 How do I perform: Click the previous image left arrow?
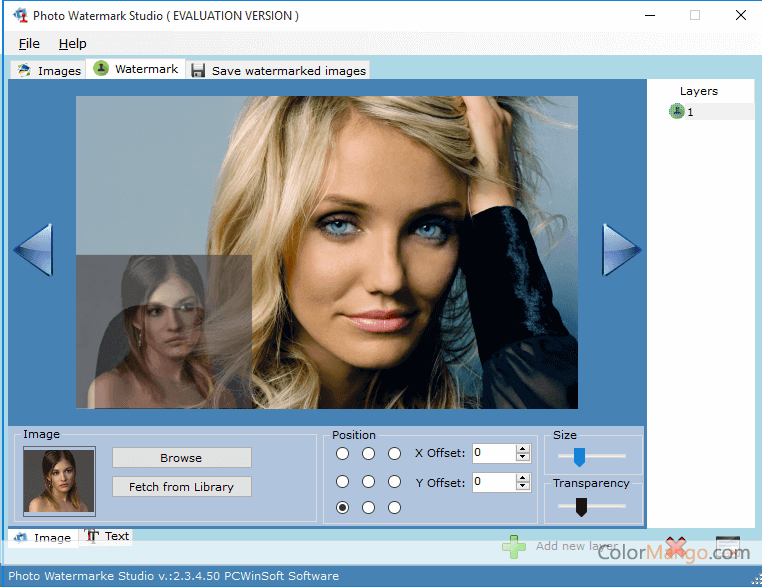[33, 250]
